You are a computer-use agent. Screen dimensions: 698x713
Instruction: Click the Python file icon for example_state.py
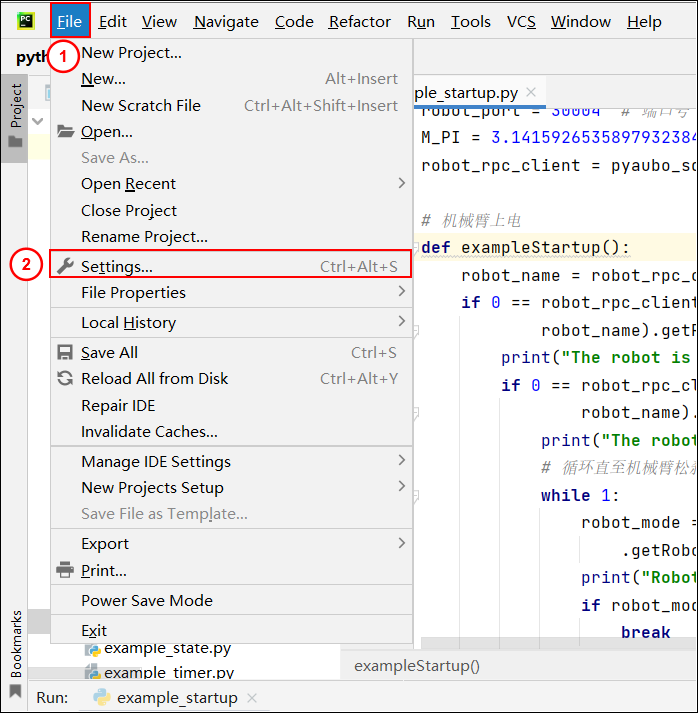(x=93, y=648)
